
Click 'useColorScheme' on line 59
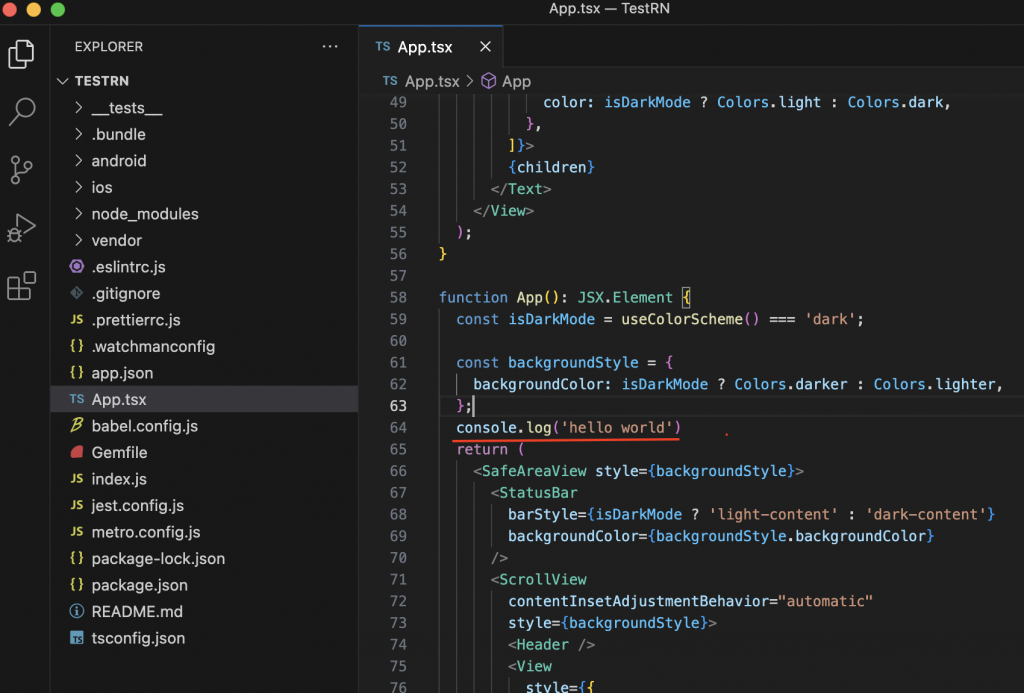click(682, 319)
